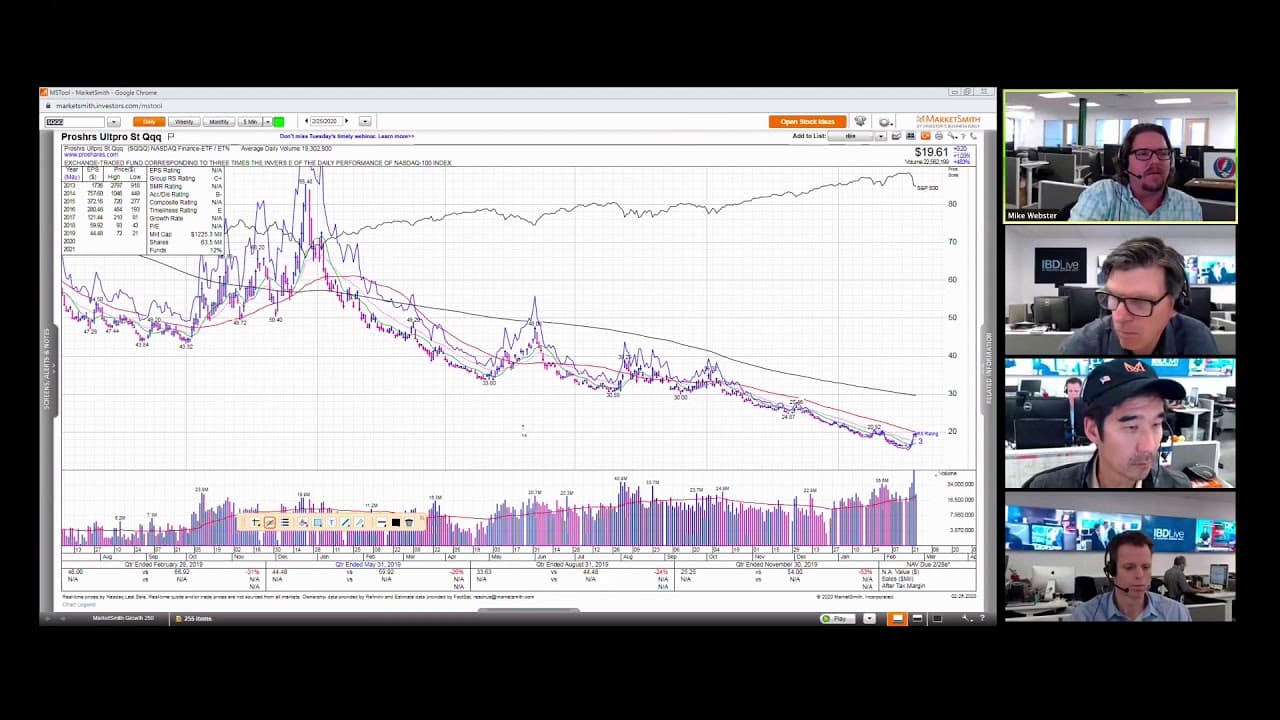The height and width of the screenshot is (720, 1280).
Task: Click the Play button in bottom bar
Action: [x=837, y=618]
